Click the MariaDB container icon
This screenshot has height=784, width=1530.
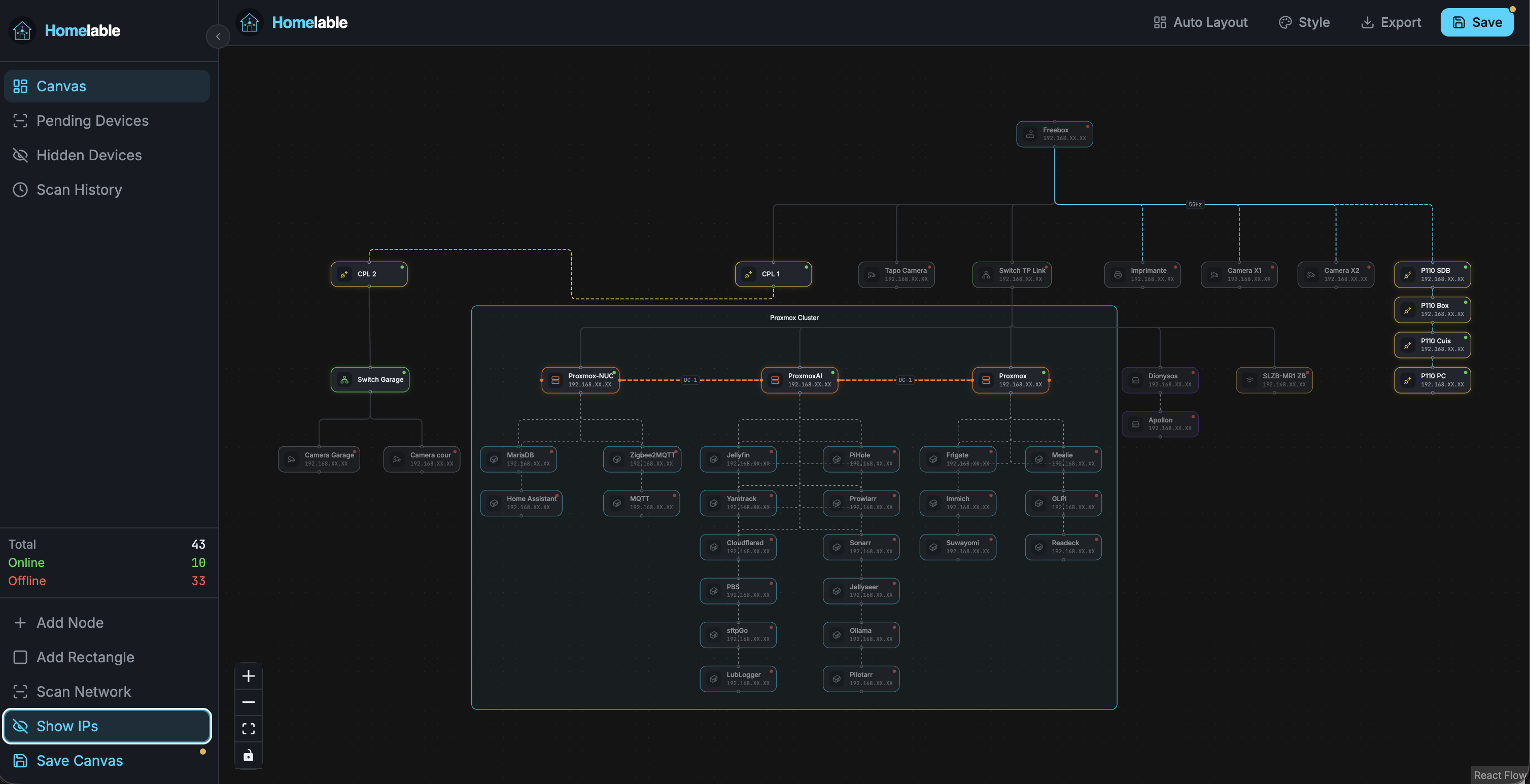pos(494,459)
